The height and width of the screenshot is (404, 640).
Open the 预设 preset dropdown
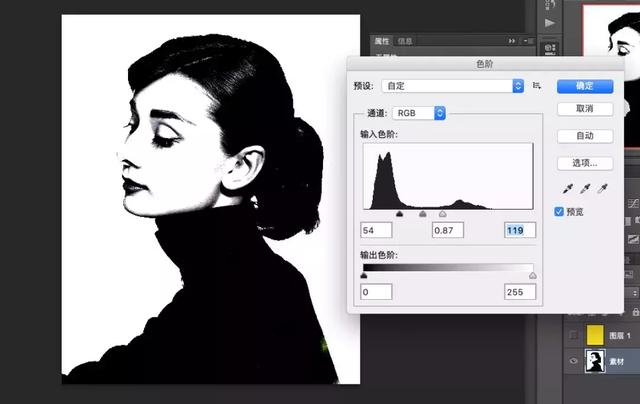pyautogui.click(x=453, y=86)
